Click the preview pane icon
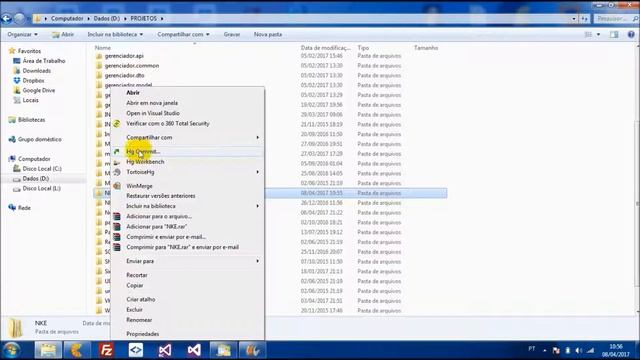This screenshot has height=360, width=640. [614, 35]
